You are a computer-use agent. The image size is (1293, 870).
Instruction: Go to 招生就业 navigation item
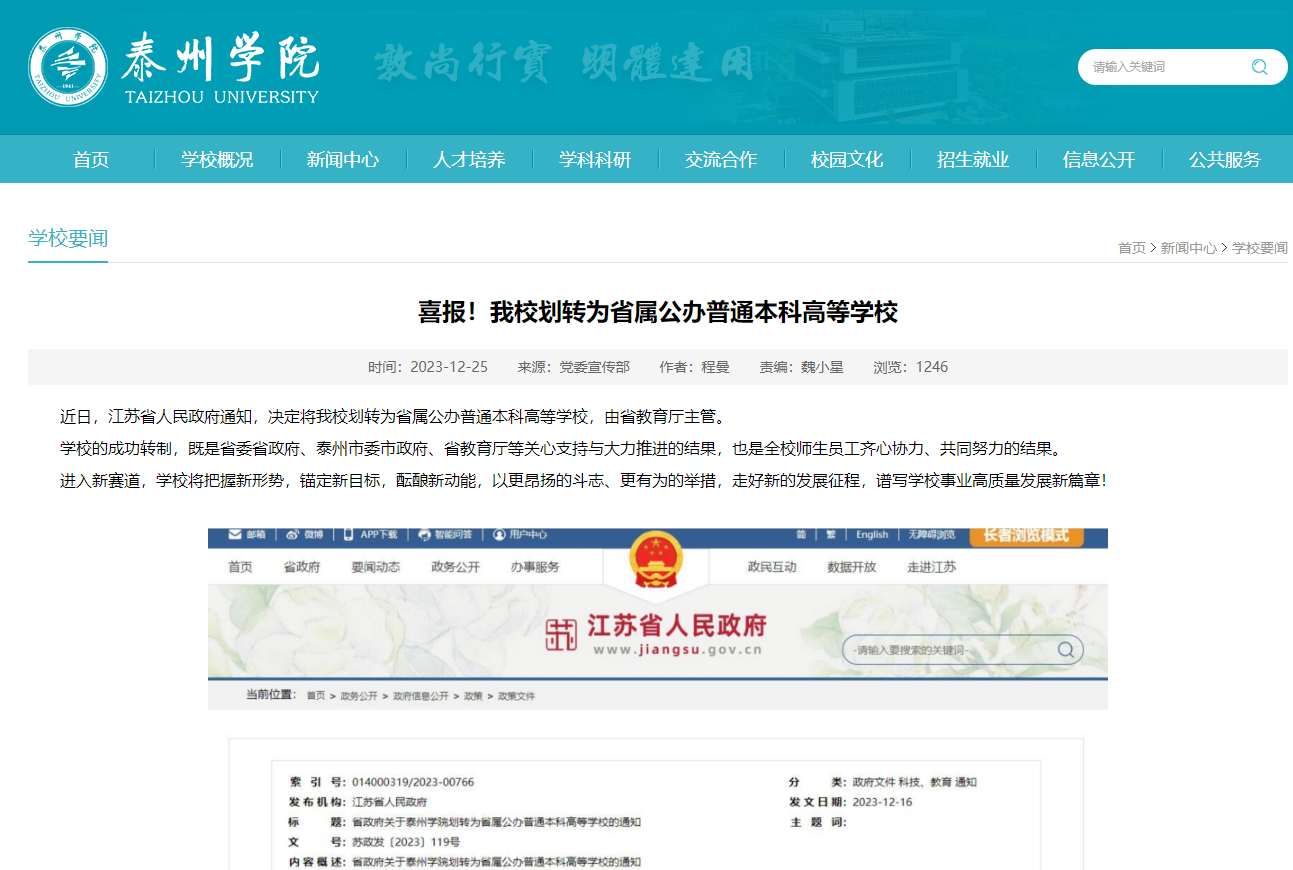click(x=973, y=159)
